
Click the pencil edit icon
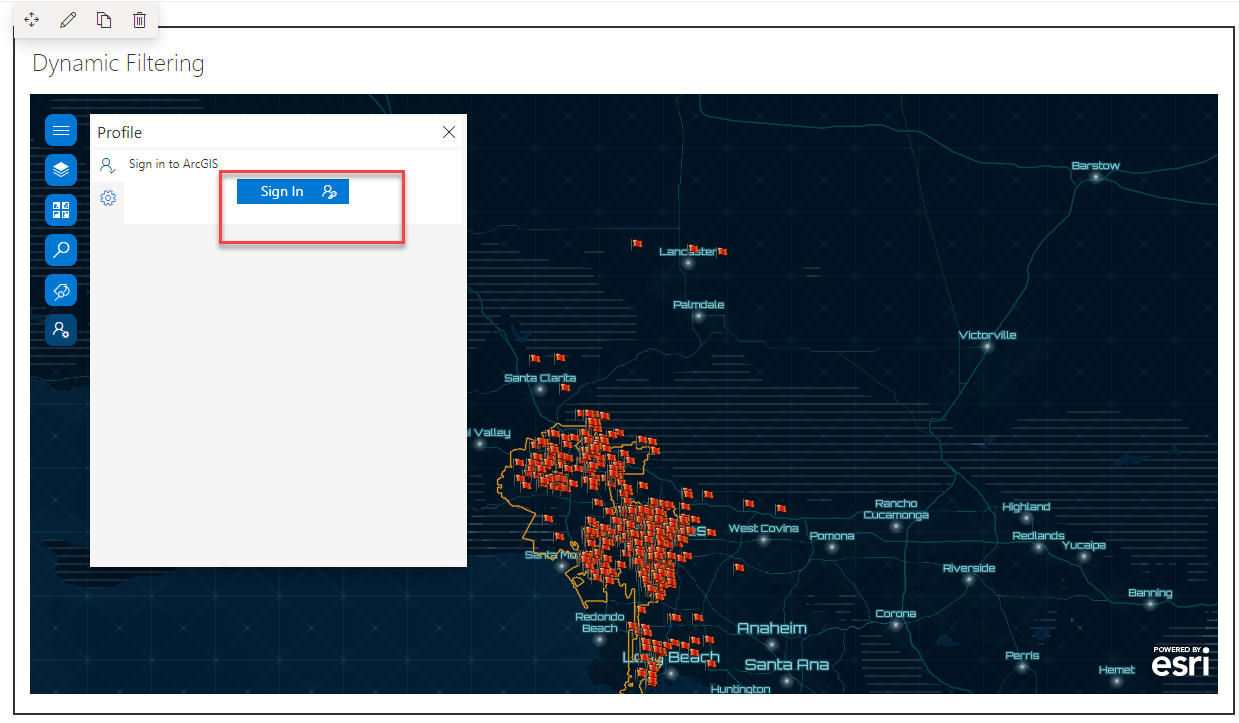point(68,20)
